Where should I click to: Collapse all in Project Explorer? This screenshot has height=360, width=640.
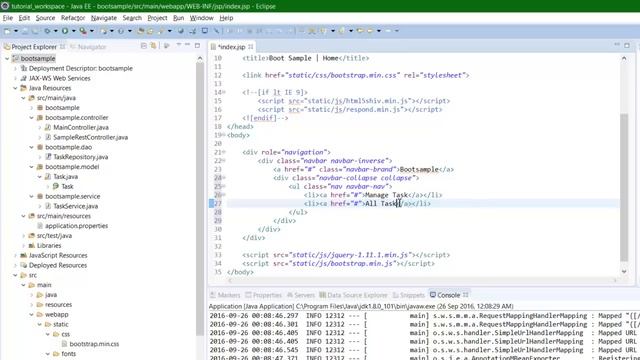click(x=144, y=46)
